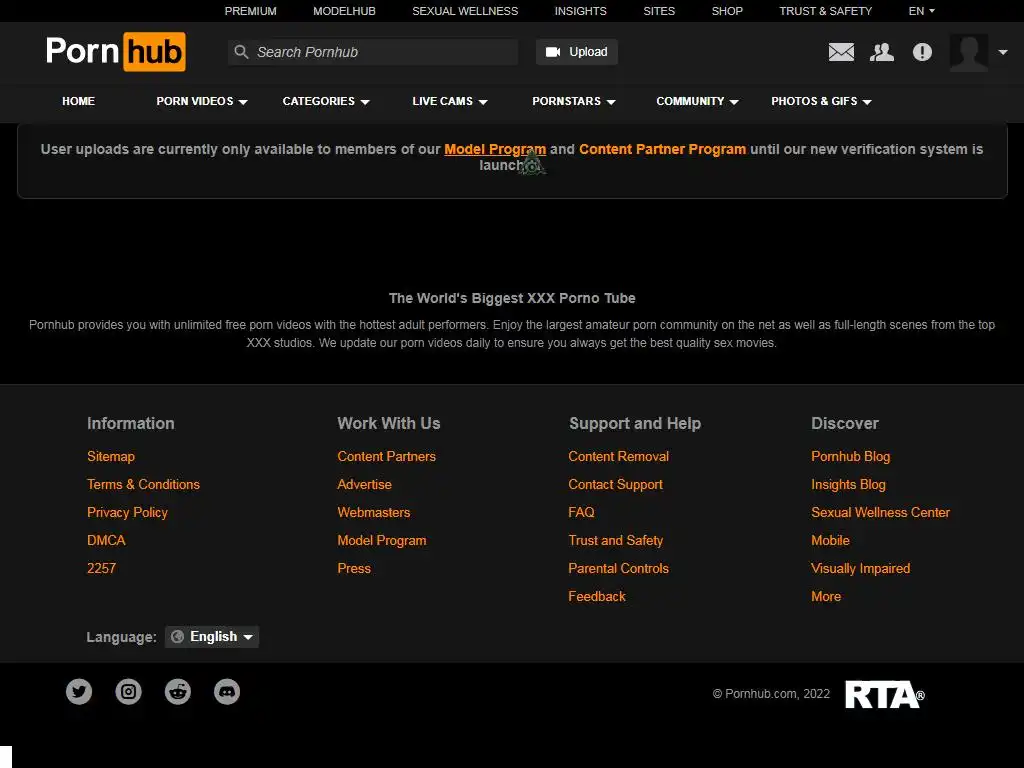Open the Mobile footer link
The image size is (1024, 768).
coord(830,541)
